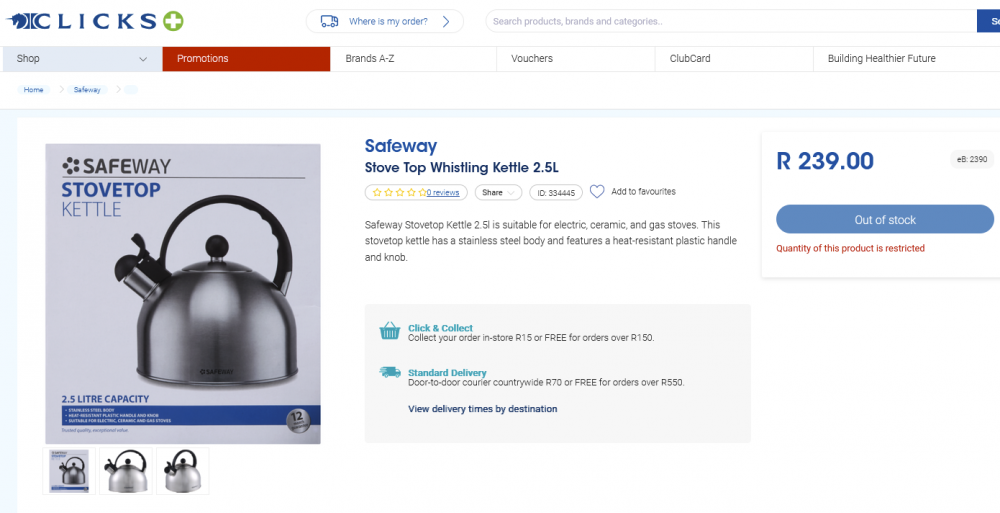Click the green plus in logo
1000x513 pixels.
(173, 21)
